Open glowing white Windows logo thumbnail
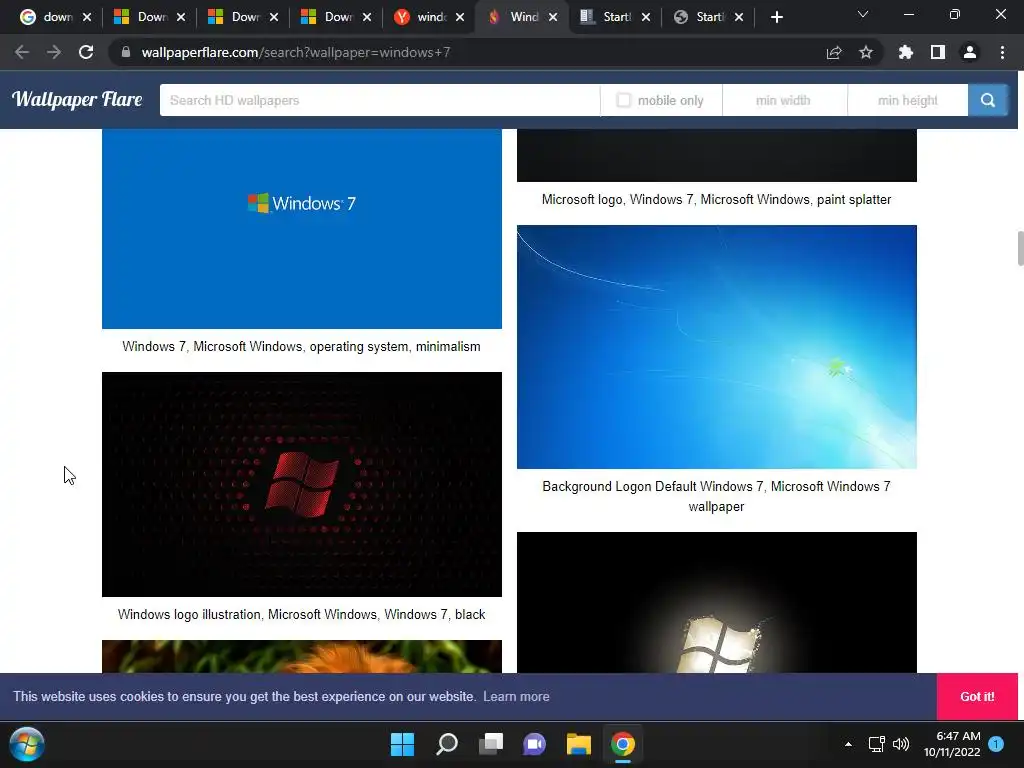 (x=716, y=602)
